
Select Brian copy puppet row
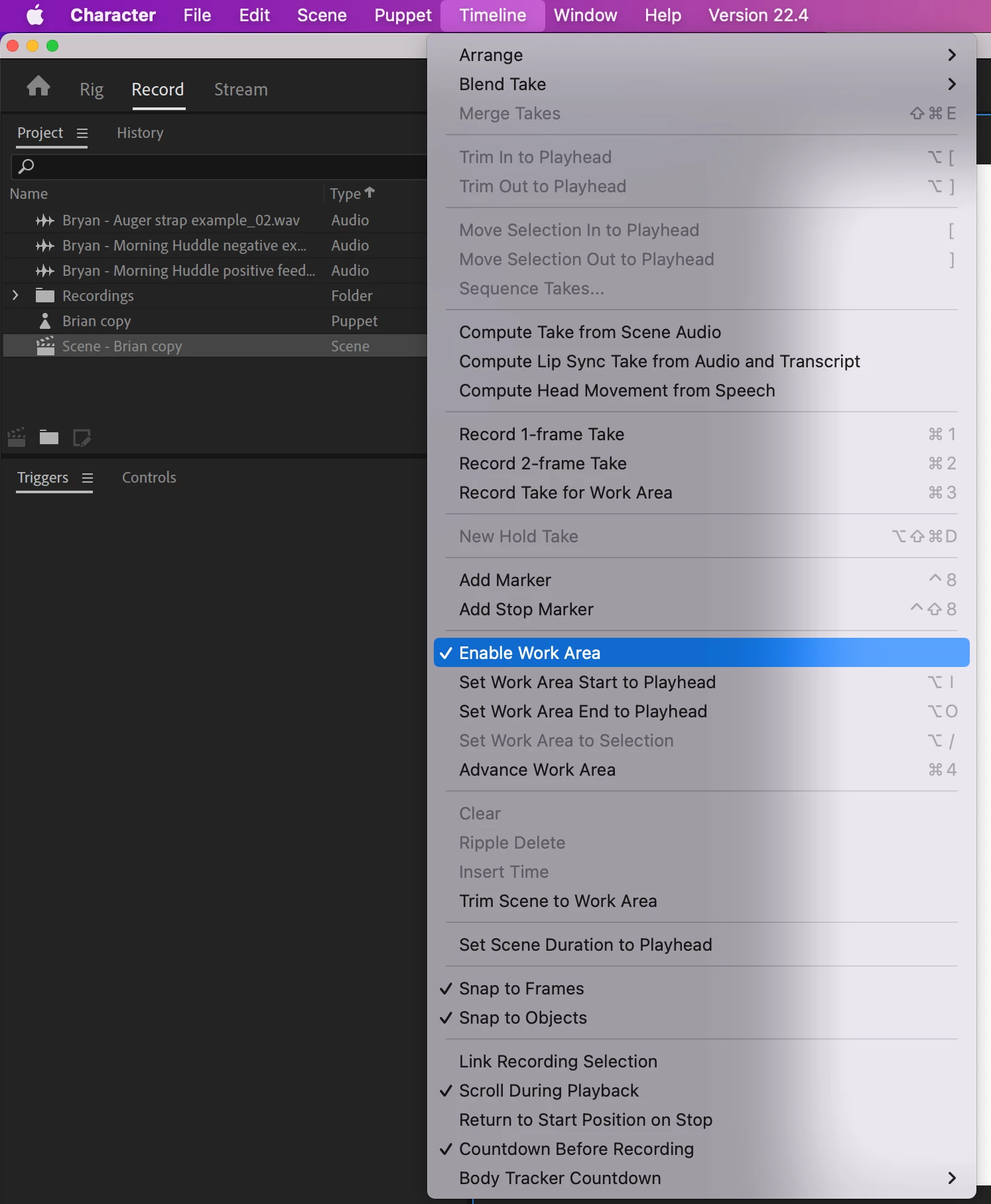tap(216, 321)
